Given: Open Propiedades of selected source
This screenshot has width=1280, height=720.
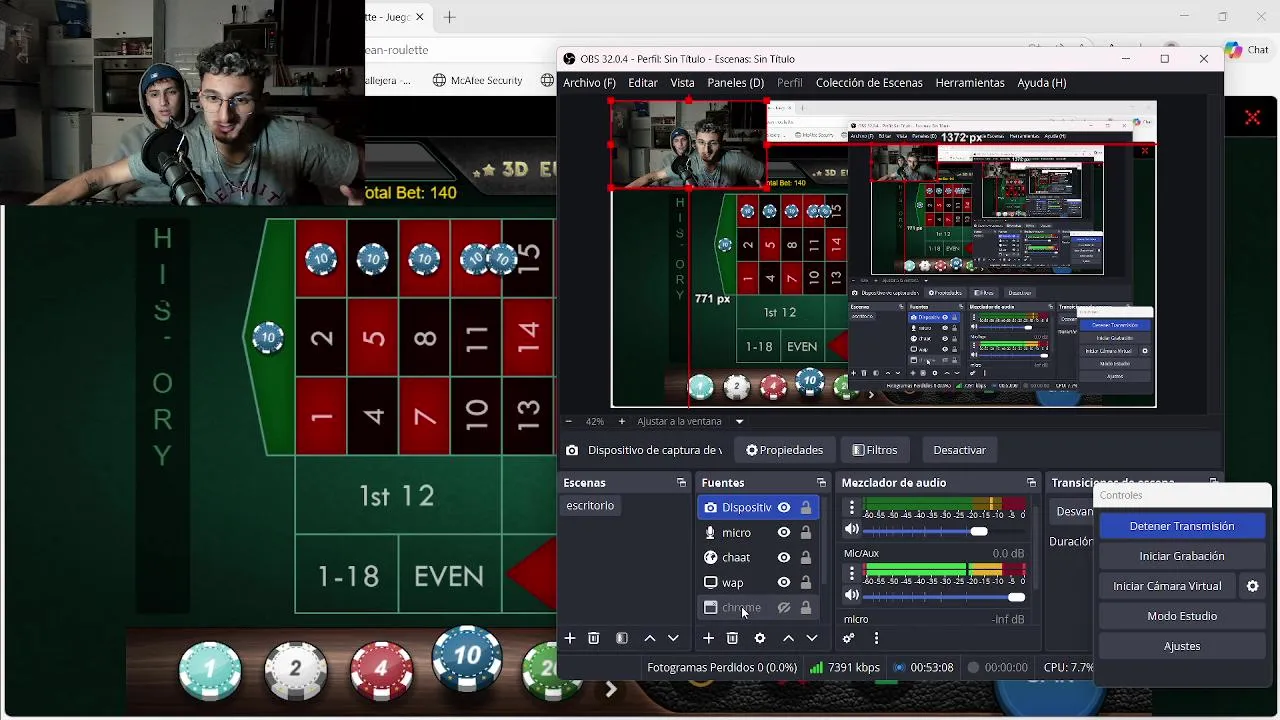Looking at the screenshot, I should pos(784,450).
